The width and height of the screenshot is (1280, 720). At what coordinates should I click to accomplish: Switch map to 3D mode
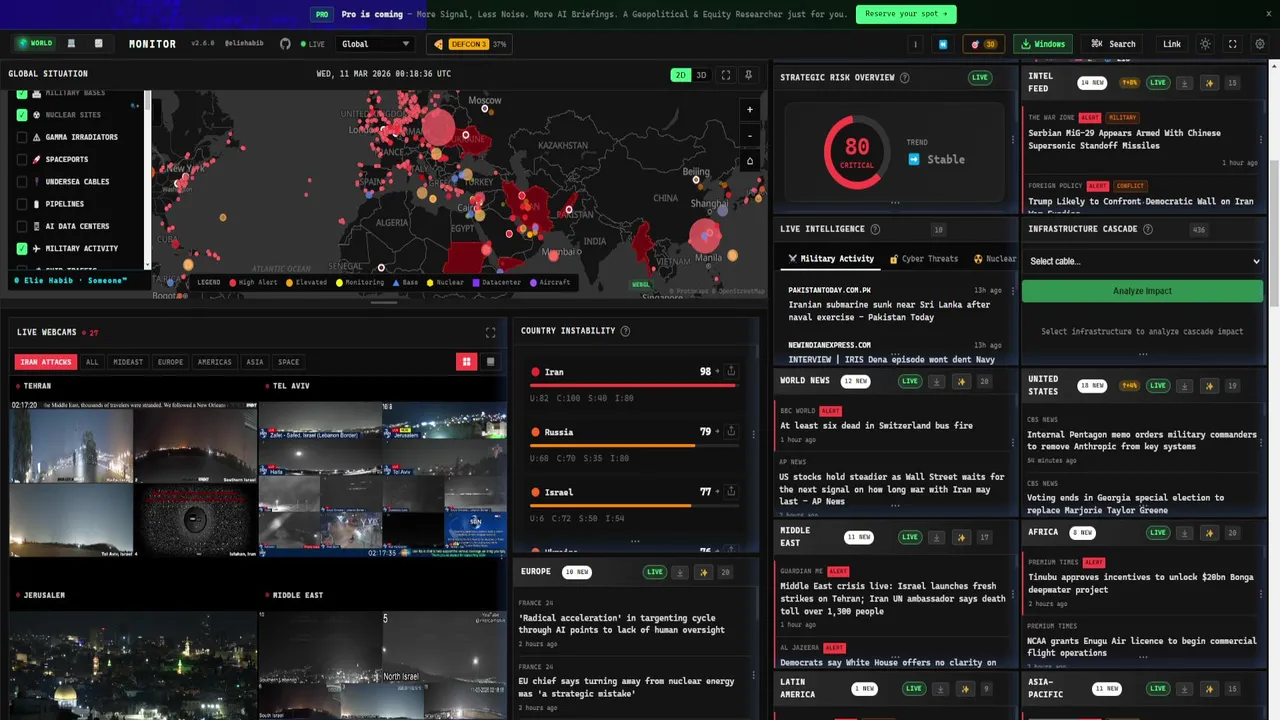click(701, 75)
